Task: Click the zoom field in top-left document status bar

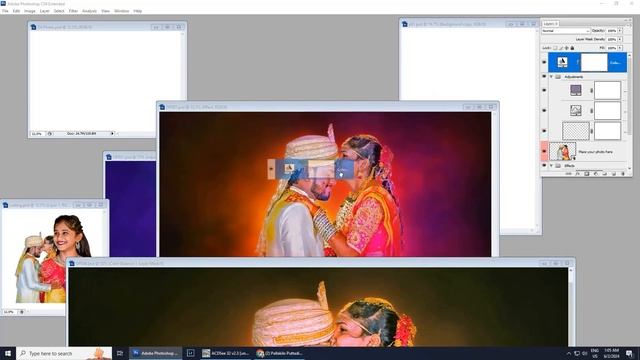Action: click(38, 133)
